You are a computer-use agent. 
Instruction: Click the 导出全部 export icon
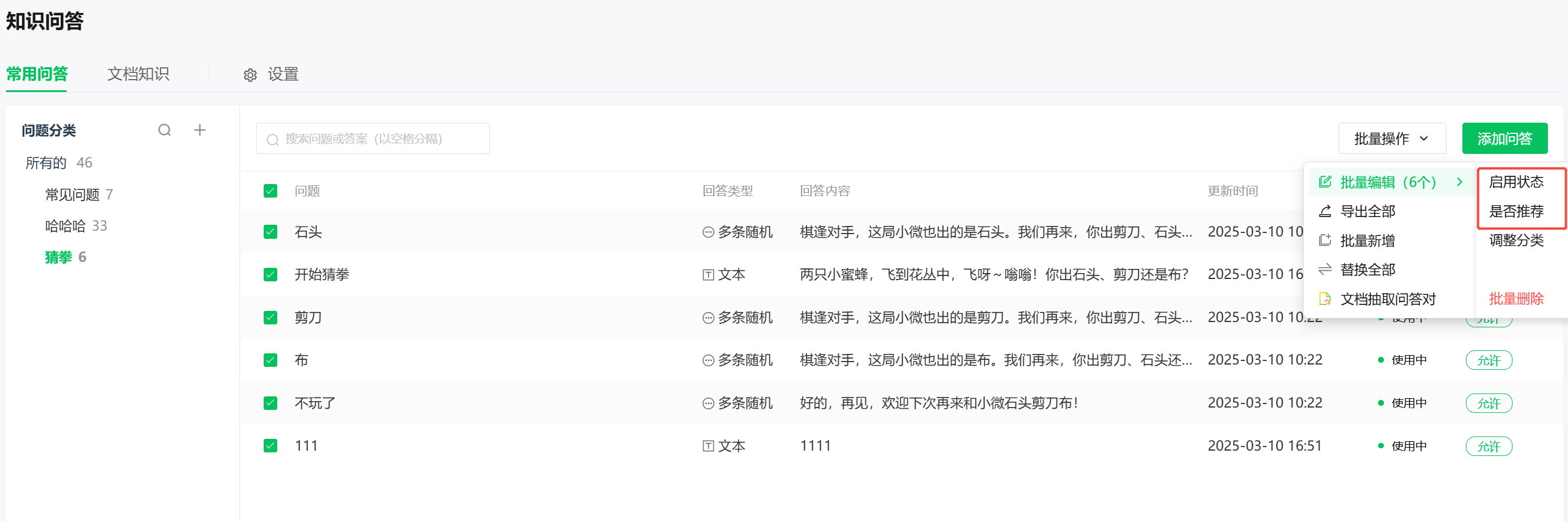[1324, 211]
